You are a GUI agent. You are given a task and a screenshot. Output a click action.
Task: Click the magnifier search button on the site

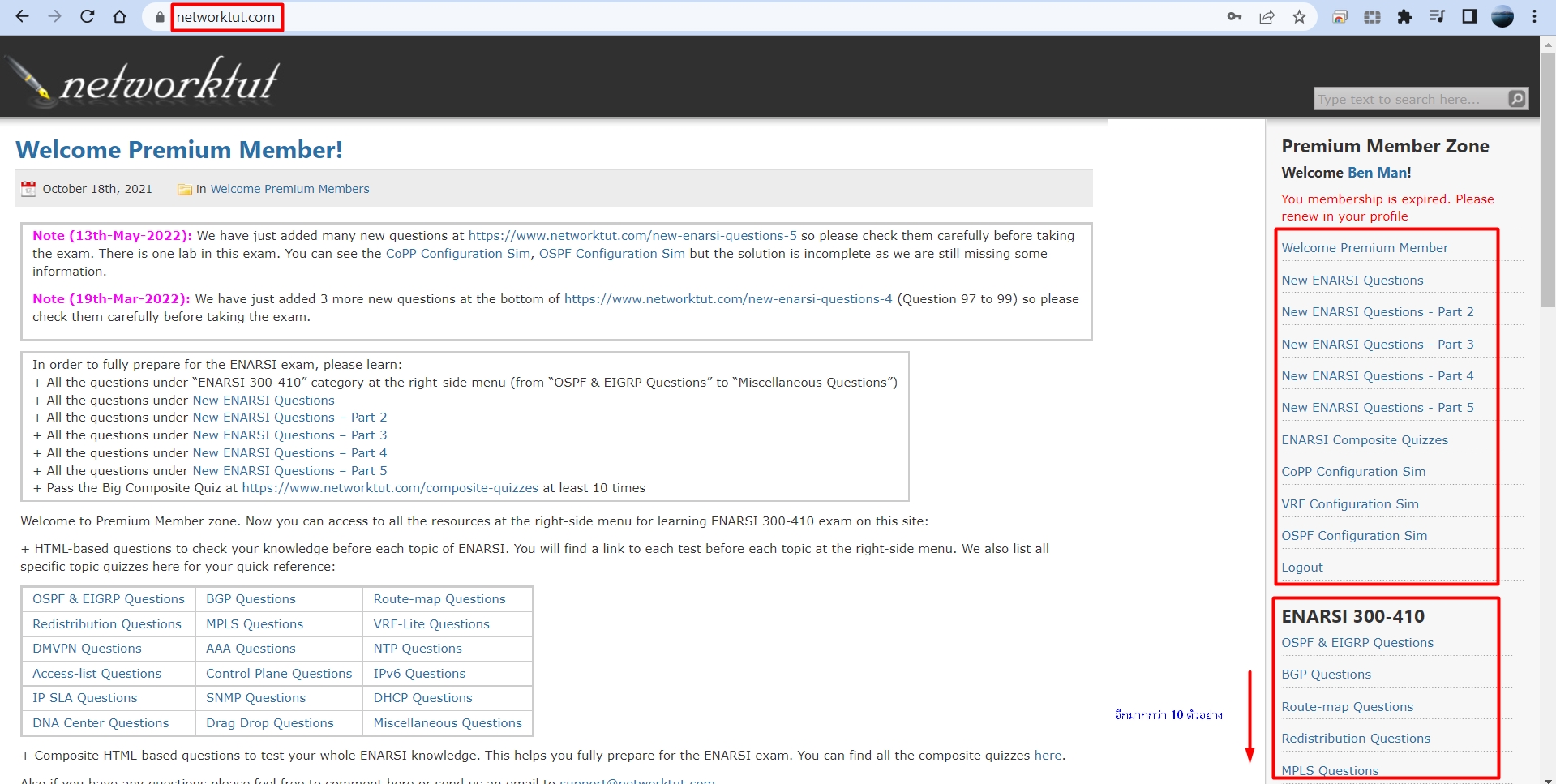coord(1517,99)
